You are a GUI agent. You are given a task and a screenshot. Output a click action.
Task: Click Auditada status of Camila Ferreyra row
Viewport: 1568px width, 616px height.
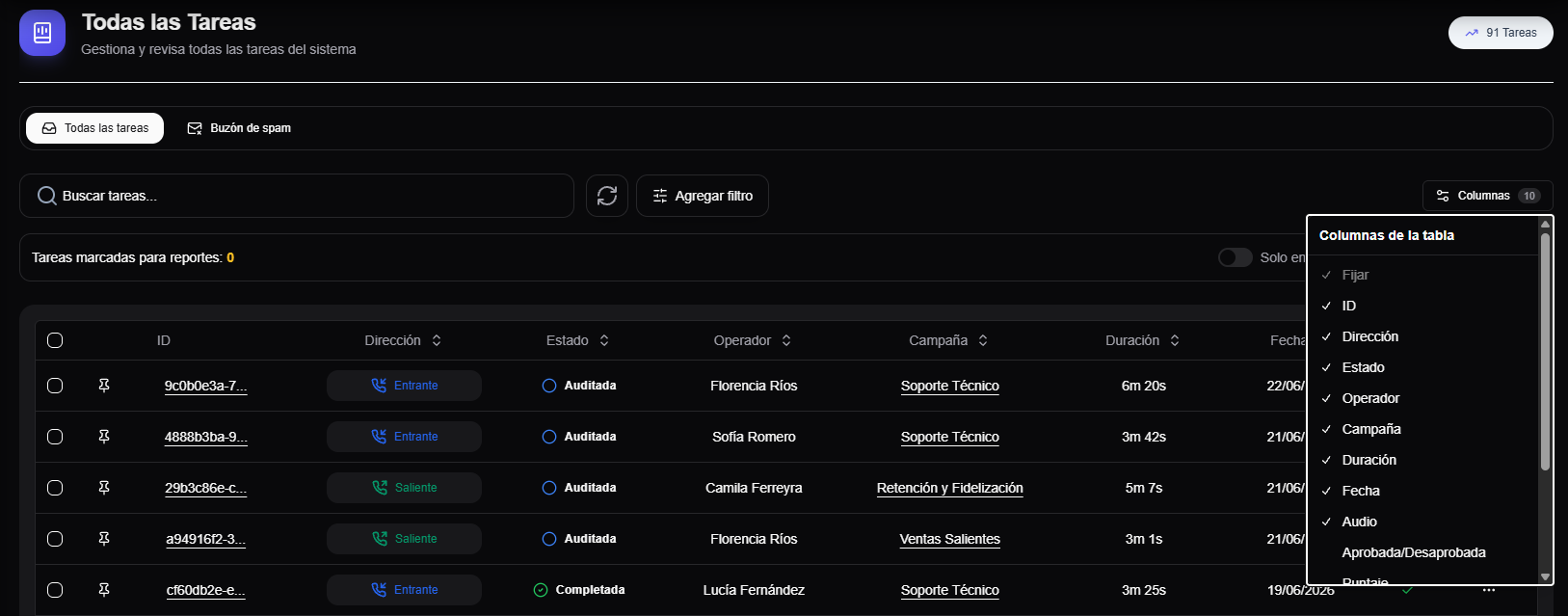pos(579,488)
